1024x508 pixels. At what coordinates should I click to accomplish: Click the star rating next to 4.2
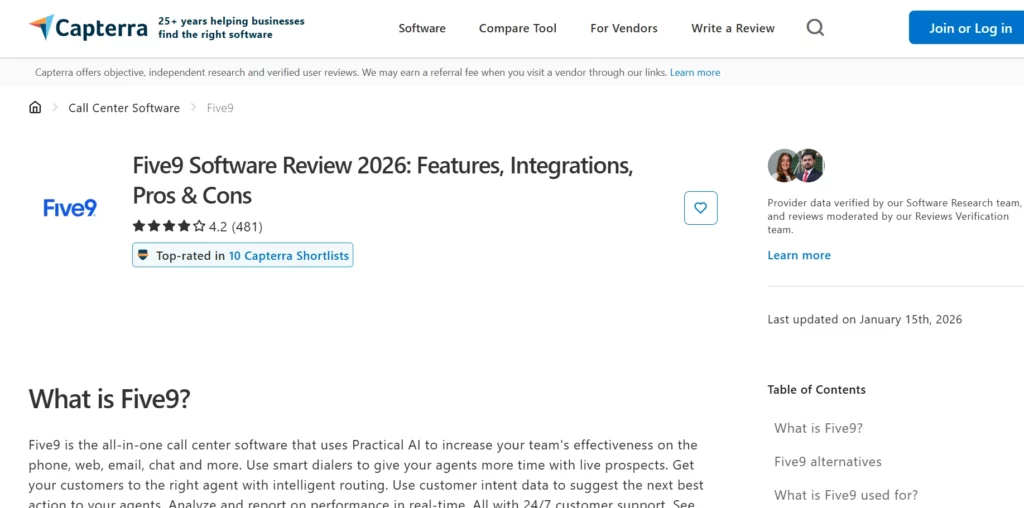[168, 227]
